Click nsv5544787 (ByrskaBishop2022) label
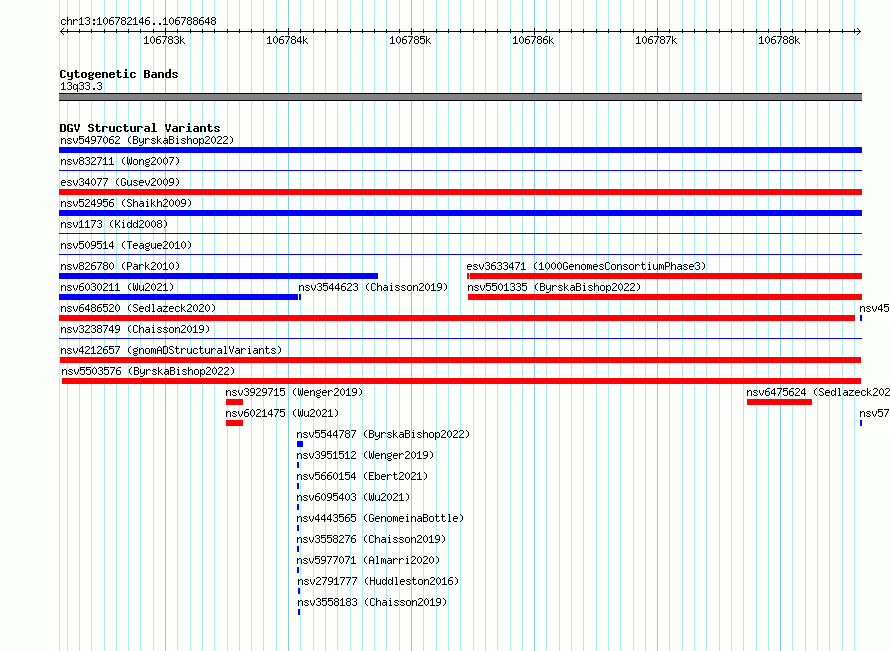This screenshot has height=651, width=890. (383, 434)
